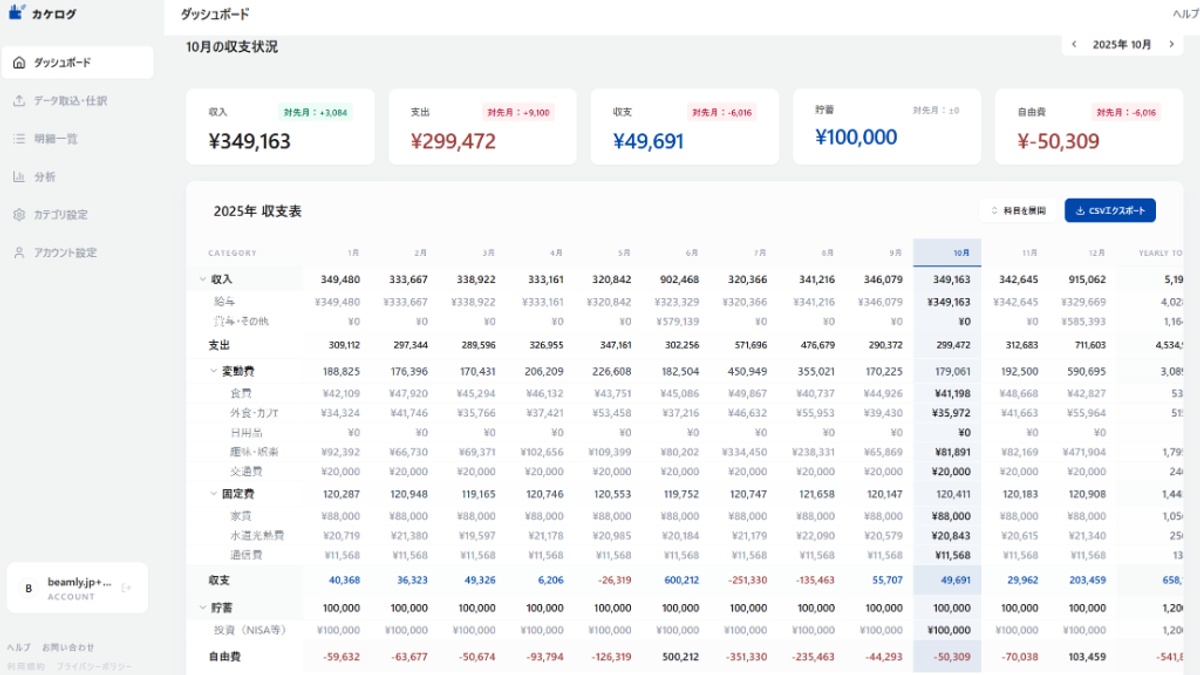The height and width of the screenshot is (675, 1200).
Task: Go to the next month with the right chevron
Action: (x=1171, y=45)
